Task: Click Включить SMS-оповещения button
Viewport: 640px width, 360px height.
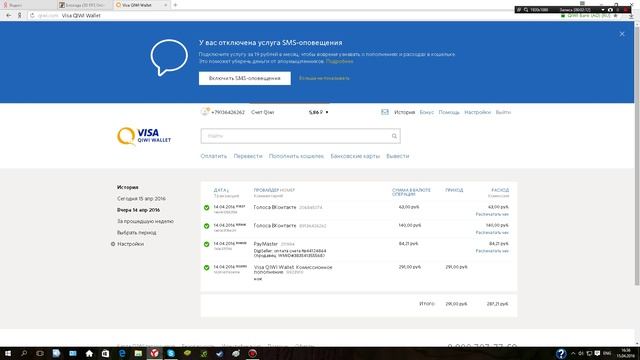Action: pyautogui.click(x=244, y=78)
